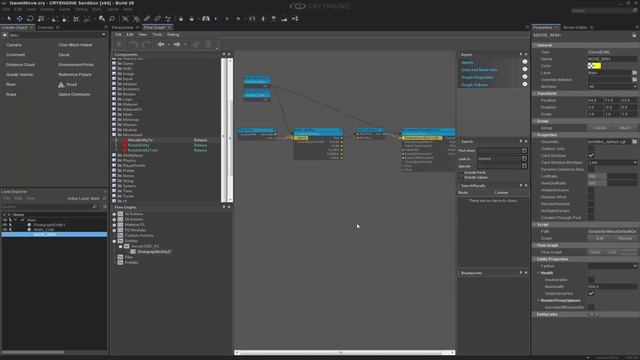Image resolution: width=640 pixels, height=360 pixels.
Task: Click the Components list vertical scrollbar
Action: (x=230, y=130)
